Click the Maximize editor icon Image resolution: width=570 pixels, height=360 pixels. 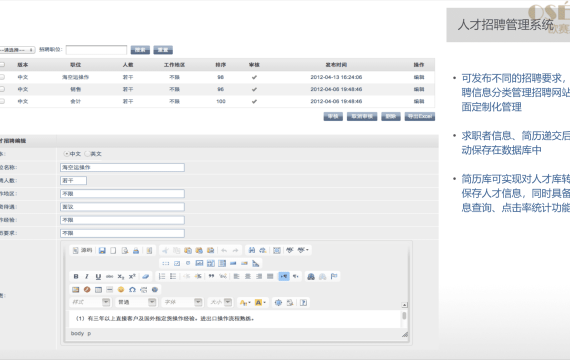(x=278, y=303)
